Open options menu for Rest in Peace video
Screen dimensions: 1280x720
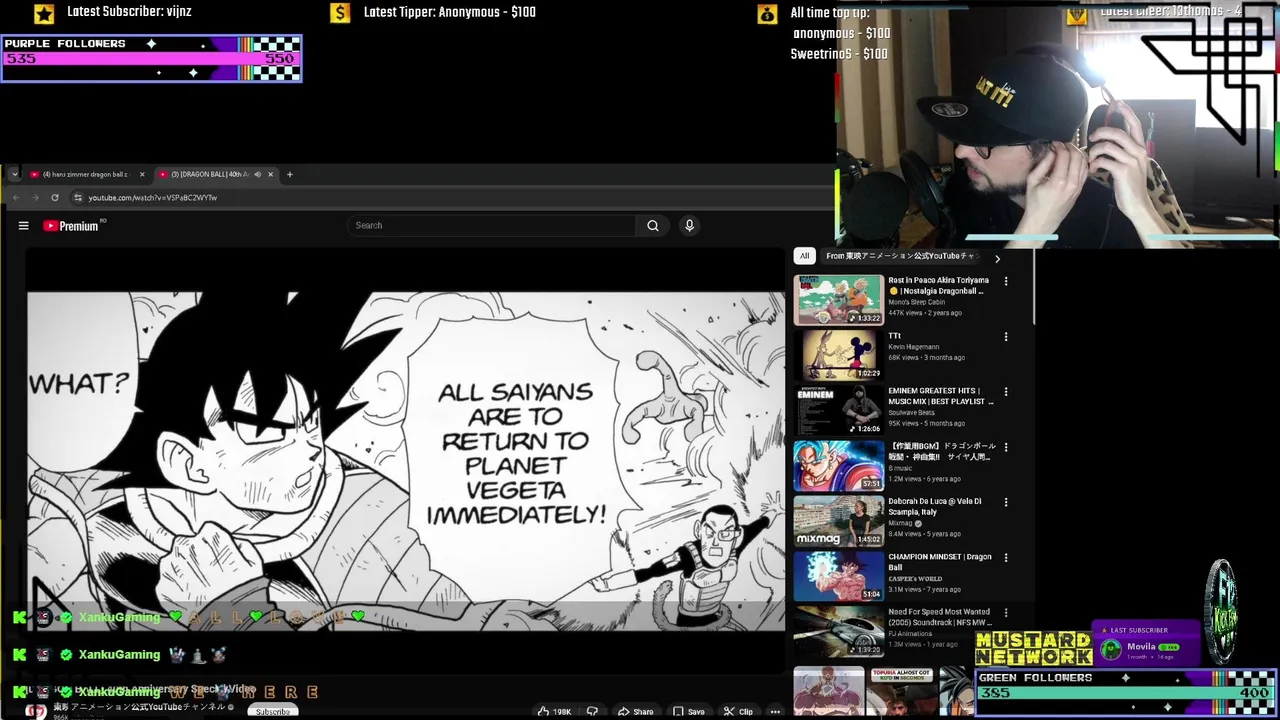(1006, 281)
